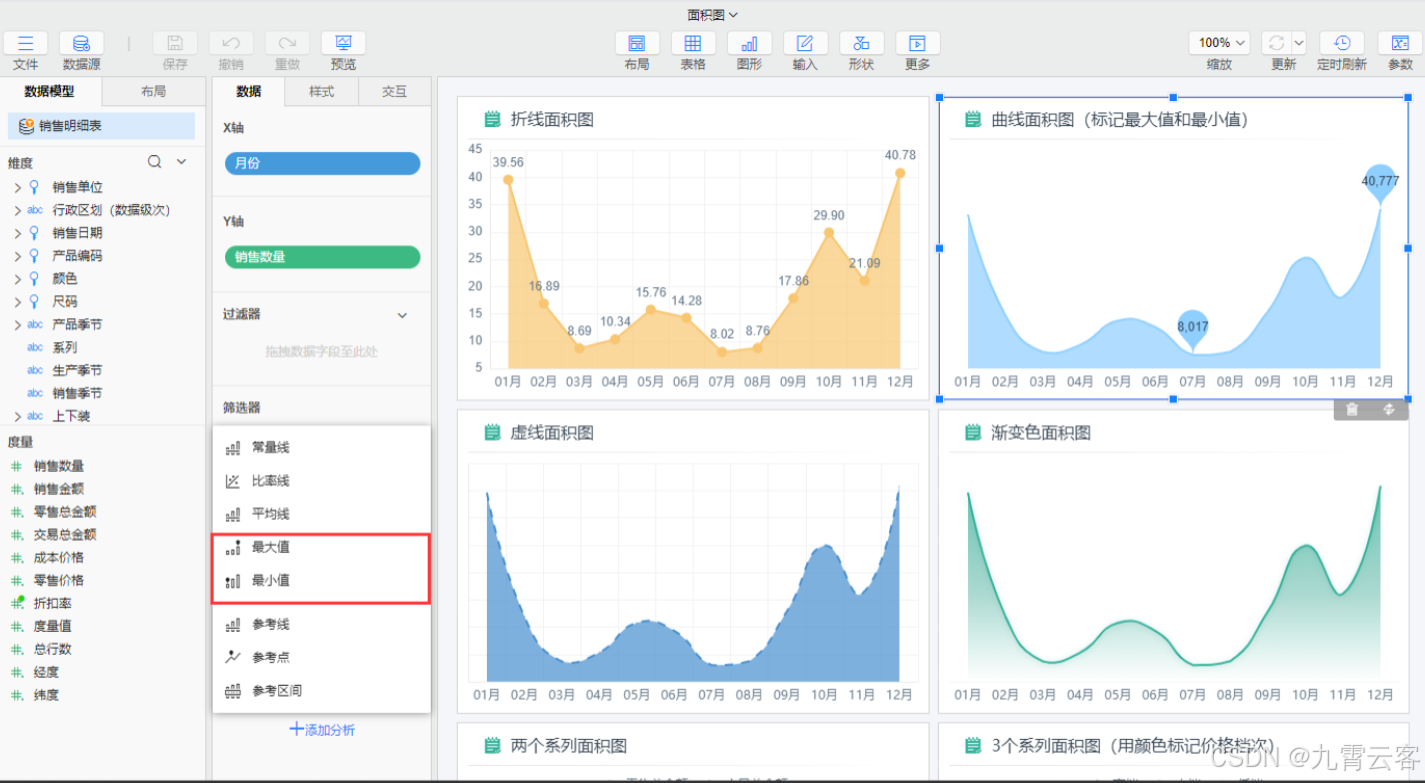This screenshot has width=1425, height=783.
Task: Select the 月份 X-axis field pill
Action: [x=322, y=163]
